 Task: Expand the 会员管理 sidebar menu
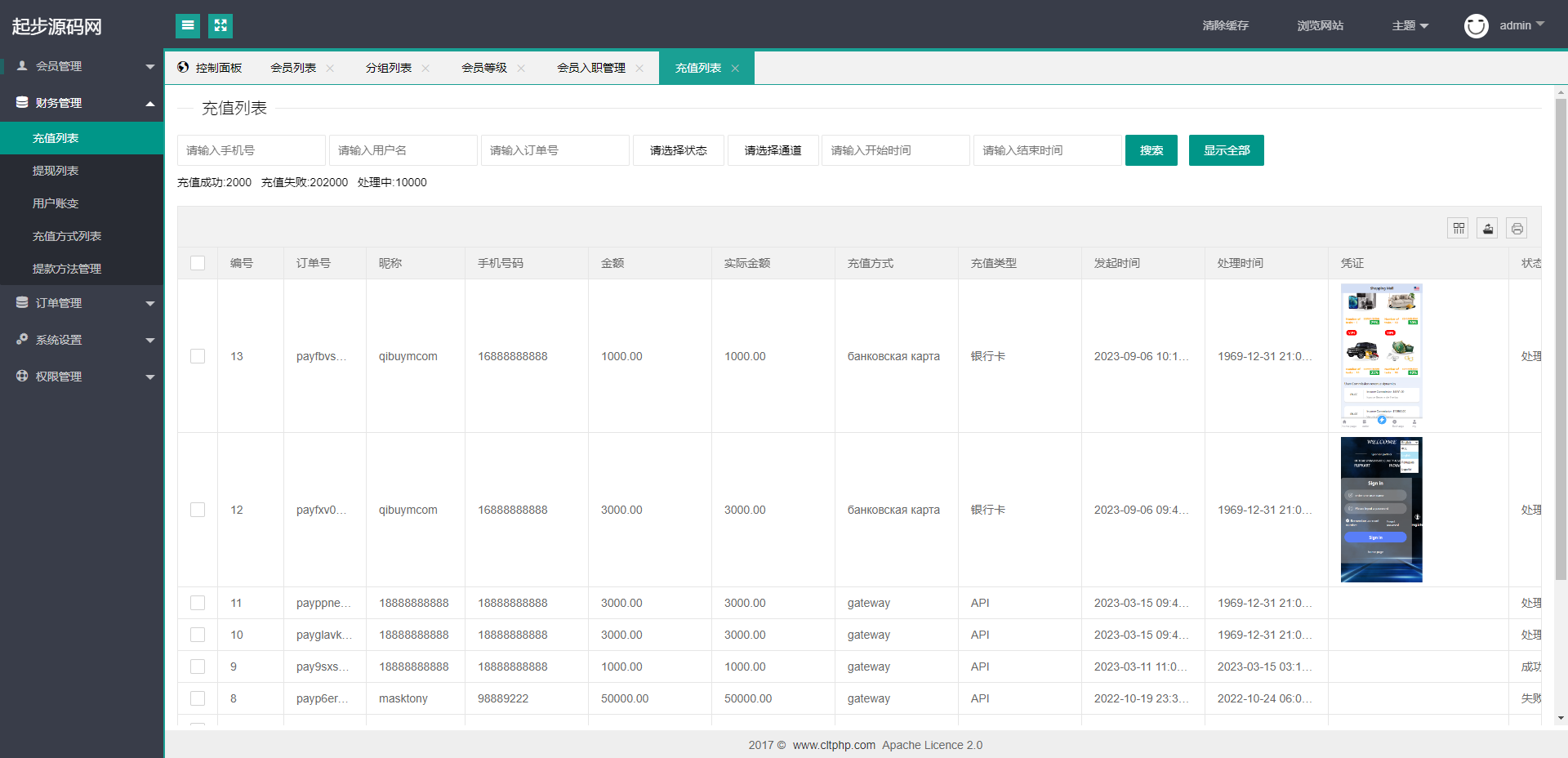82,66
